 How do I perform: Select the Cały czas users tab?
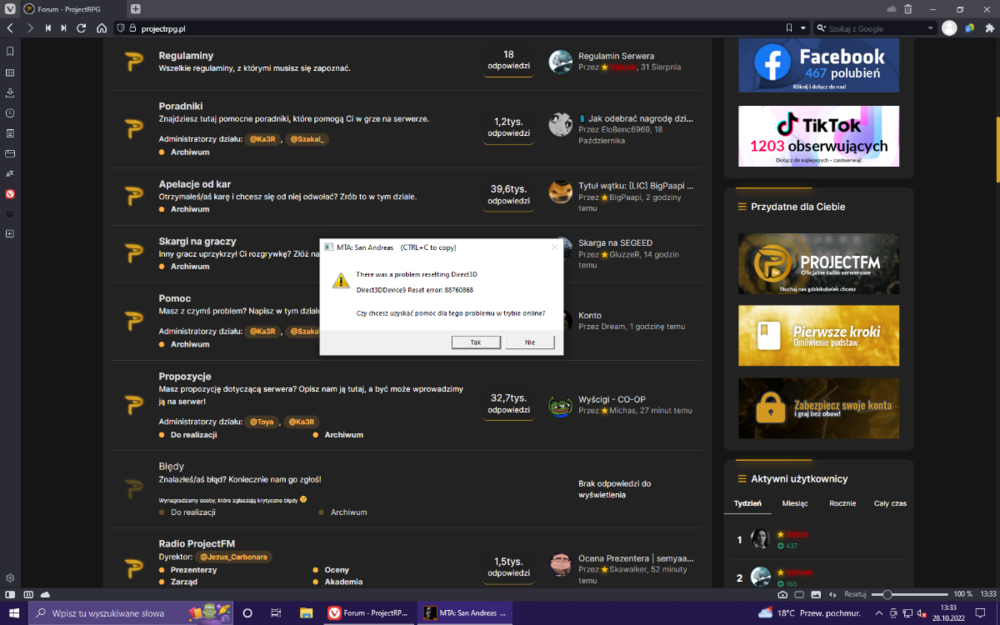click(890, 503)
